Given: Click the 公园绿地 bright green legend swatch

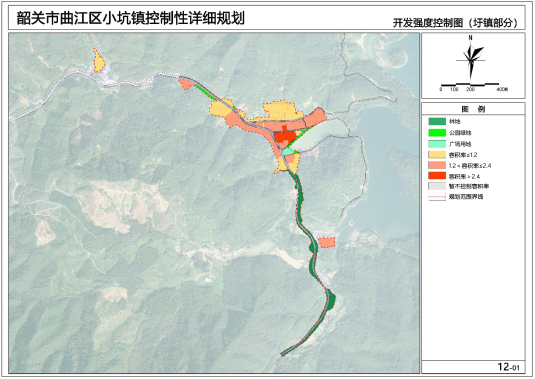Looking at the screenshot, I should pos(437,133).
